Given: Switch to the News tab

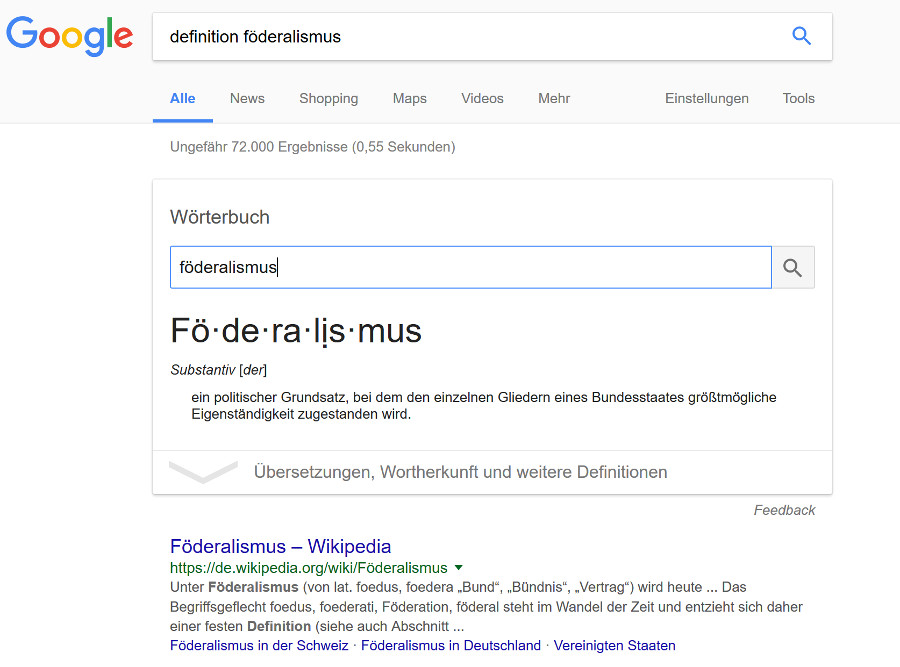Looking at the screenshot, I should (x=247, y=98).
